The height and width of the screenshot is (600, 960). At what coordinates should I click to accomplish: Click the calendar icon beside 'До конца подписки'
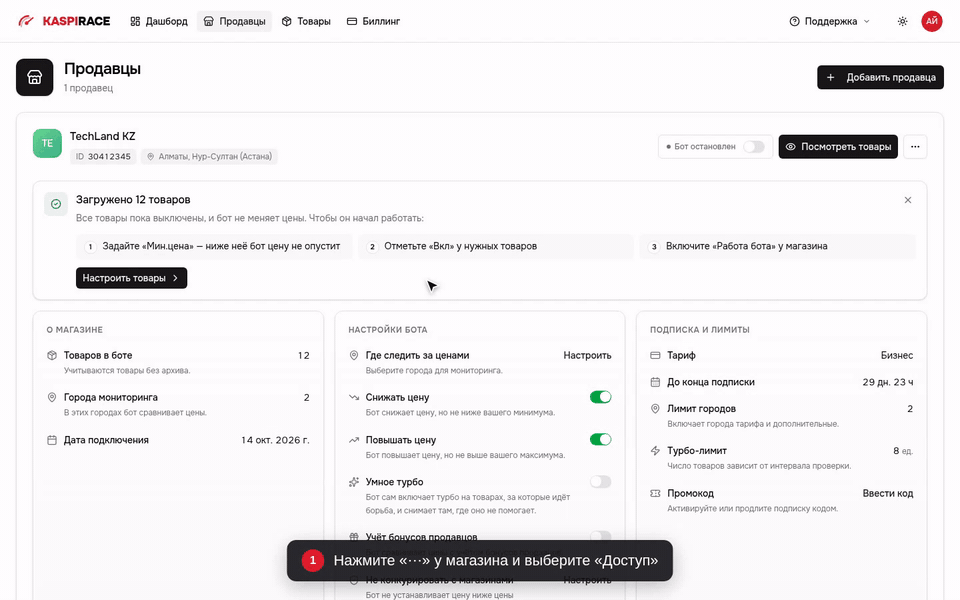pos(655,382)
